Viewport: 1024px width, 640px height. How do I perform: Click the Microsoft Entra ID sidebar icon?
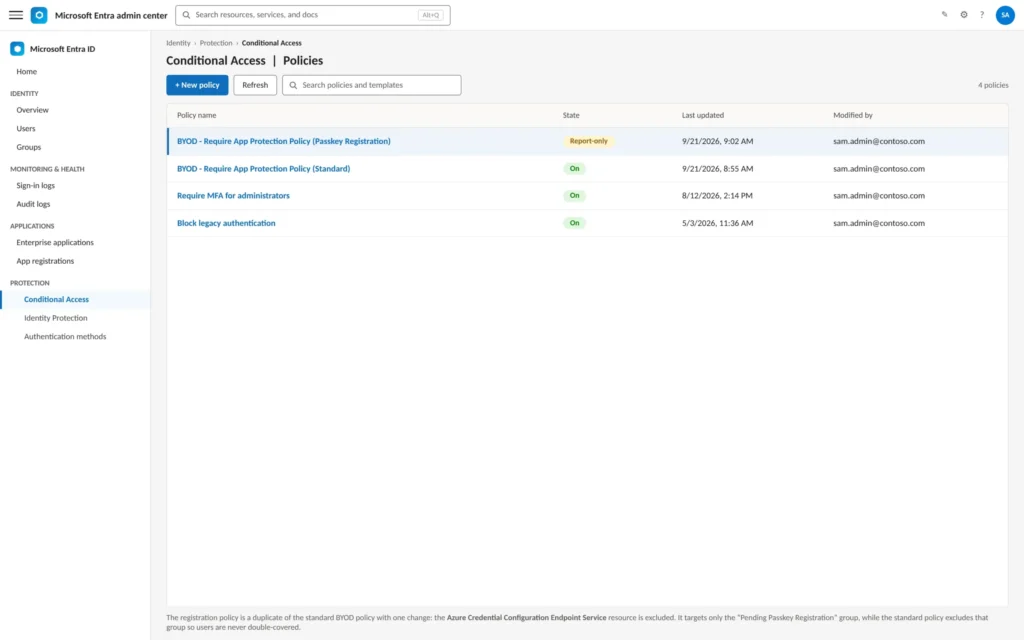pyautogui.click(x=17, y=48)
